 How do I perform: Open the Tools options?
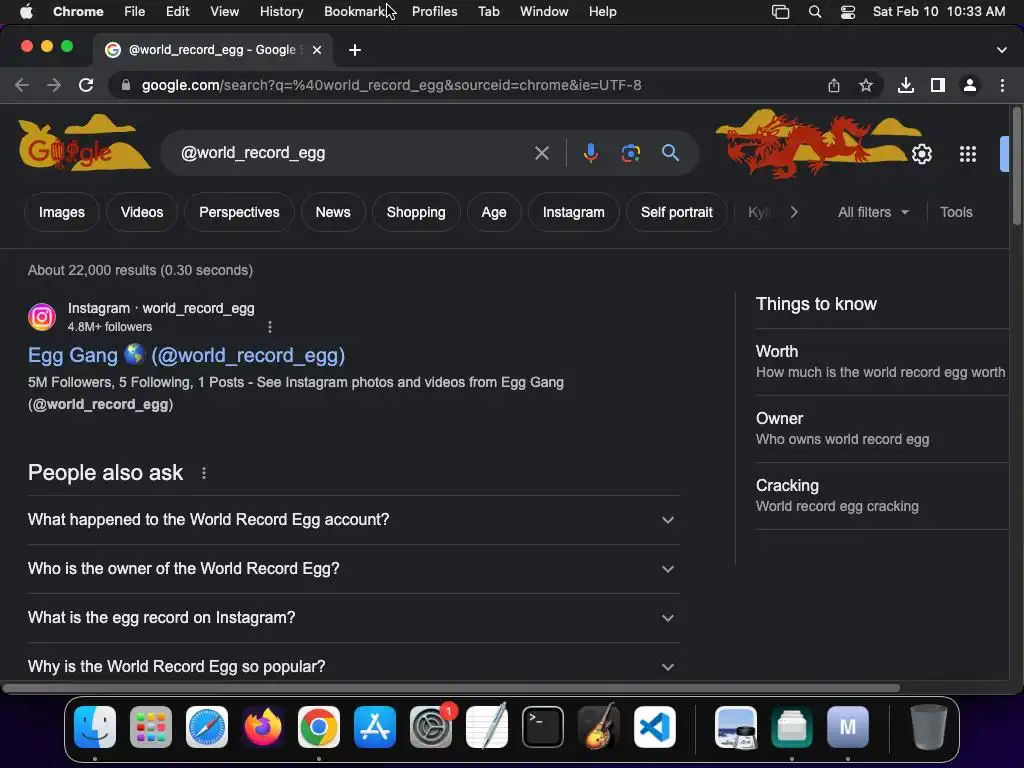point(956,212)
